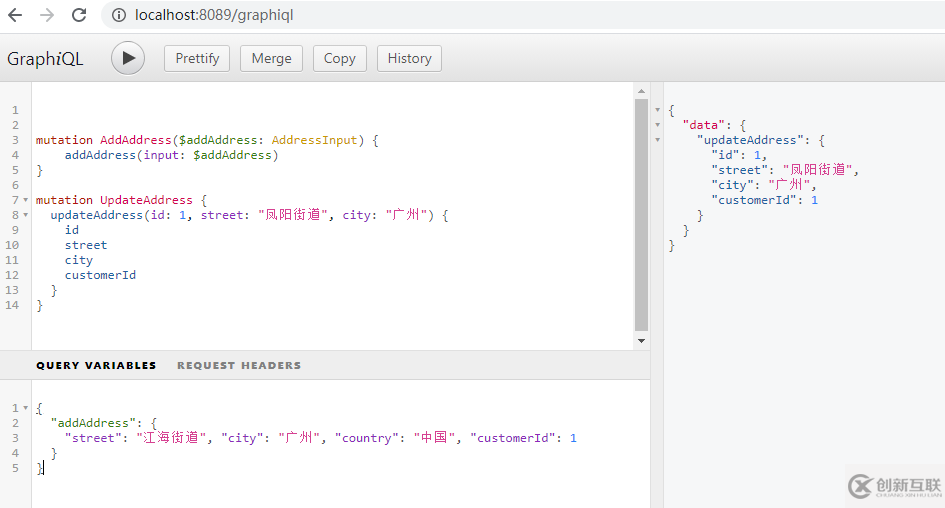
Task: Collapse the variables JSON fold at line 1
Action: (x=25, y=408)
